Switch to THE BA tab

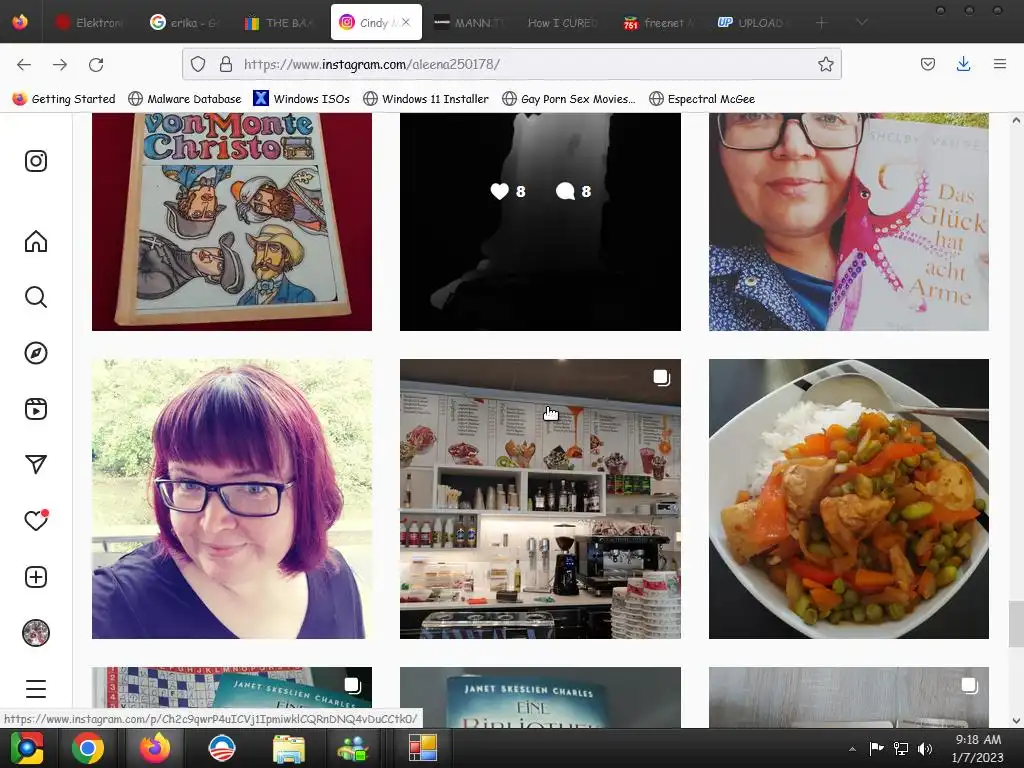(x=280, y=23)
